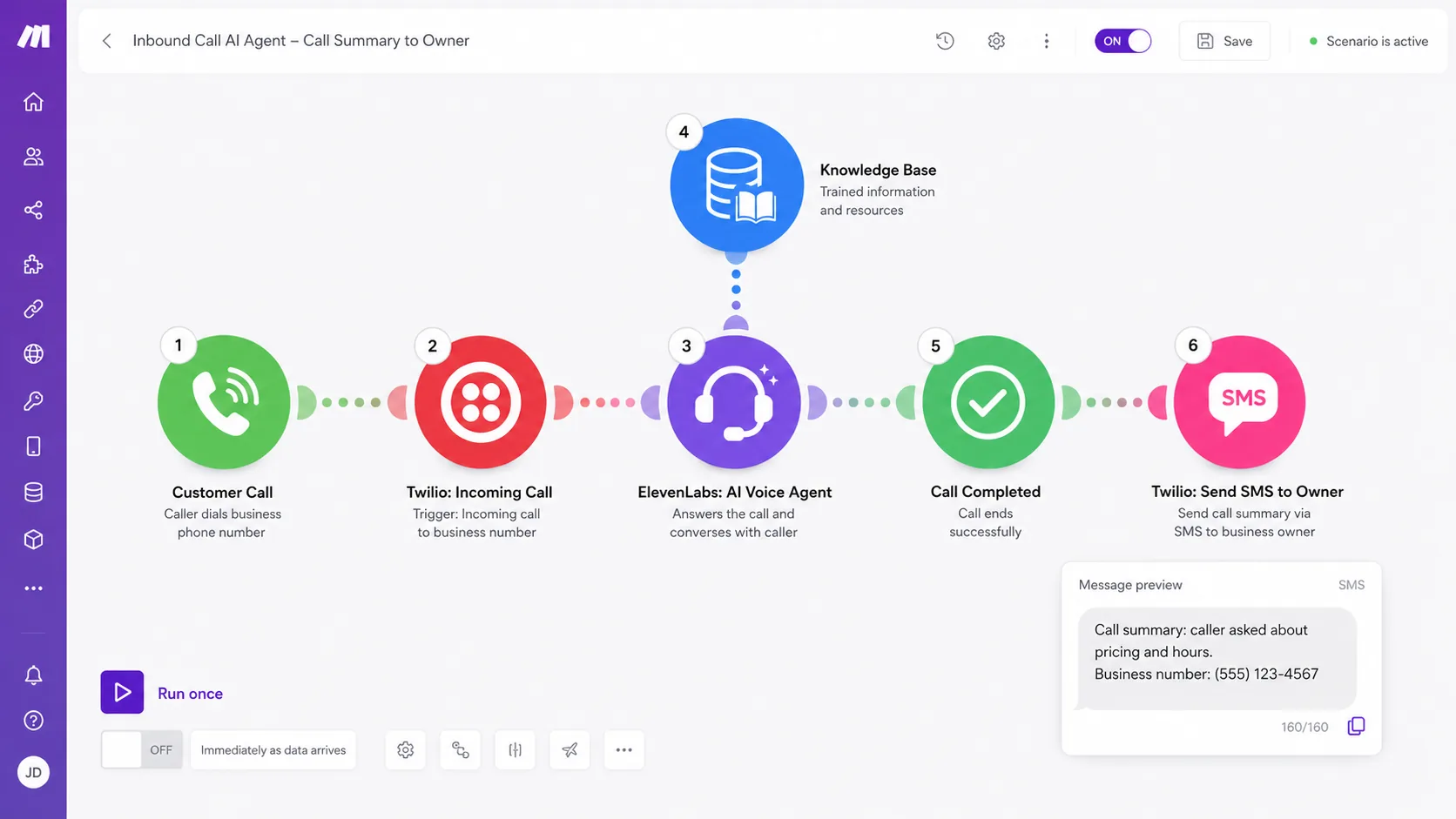Open bottom toolbar more options dots
This screenshot has height=819, width=1456.
tap(624, 749)
